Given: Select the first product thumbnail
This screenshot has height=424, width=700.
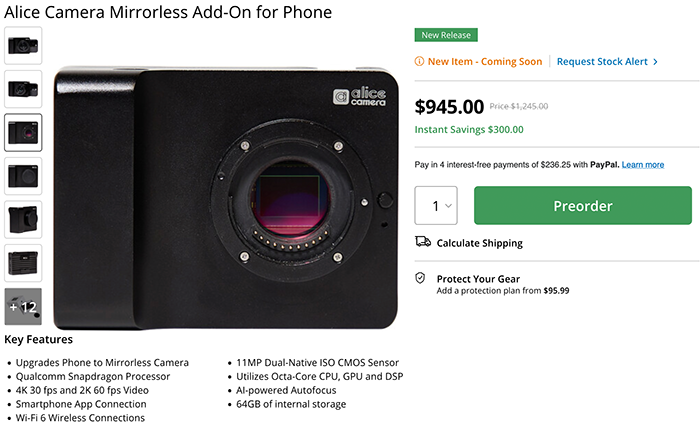Looking at the screenshot, I should pos(23,43).
